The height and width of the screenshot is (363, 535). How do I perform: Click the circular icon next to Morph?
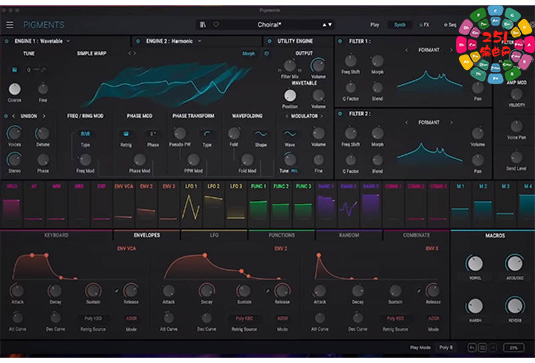pyautogui.click(x=266, y=54)
